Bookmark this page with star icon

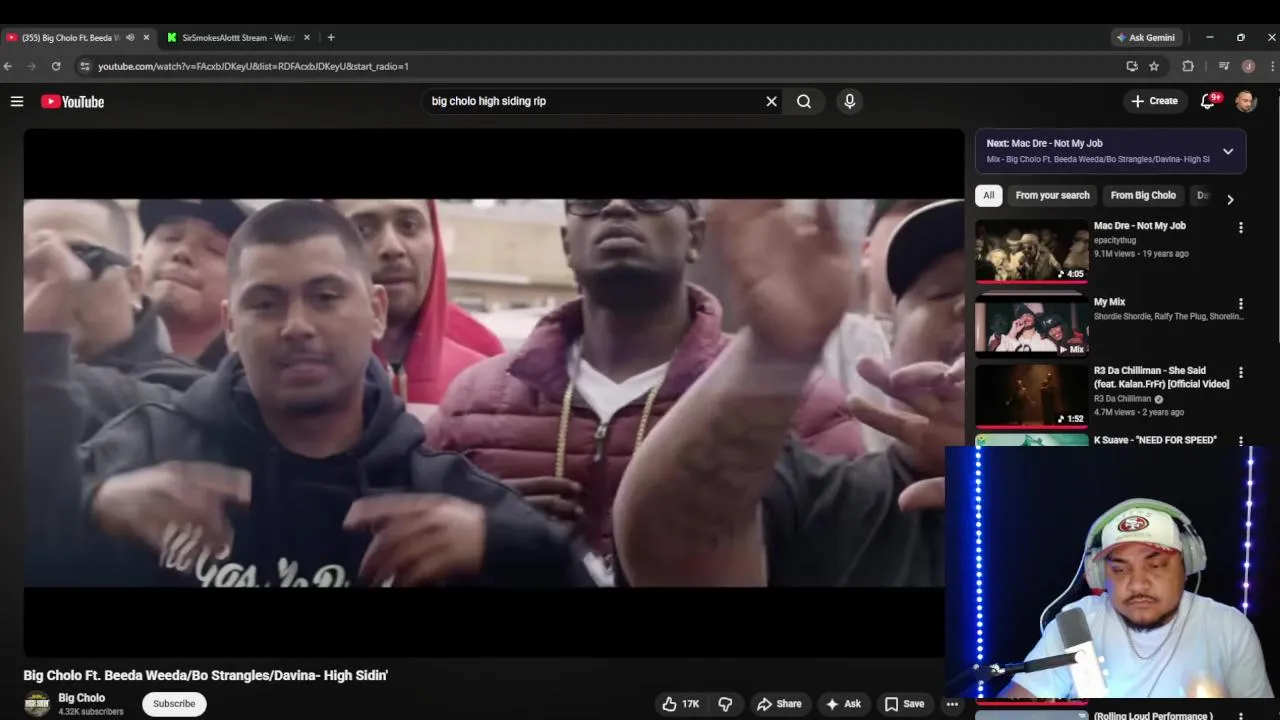[x=1154, y=66]
